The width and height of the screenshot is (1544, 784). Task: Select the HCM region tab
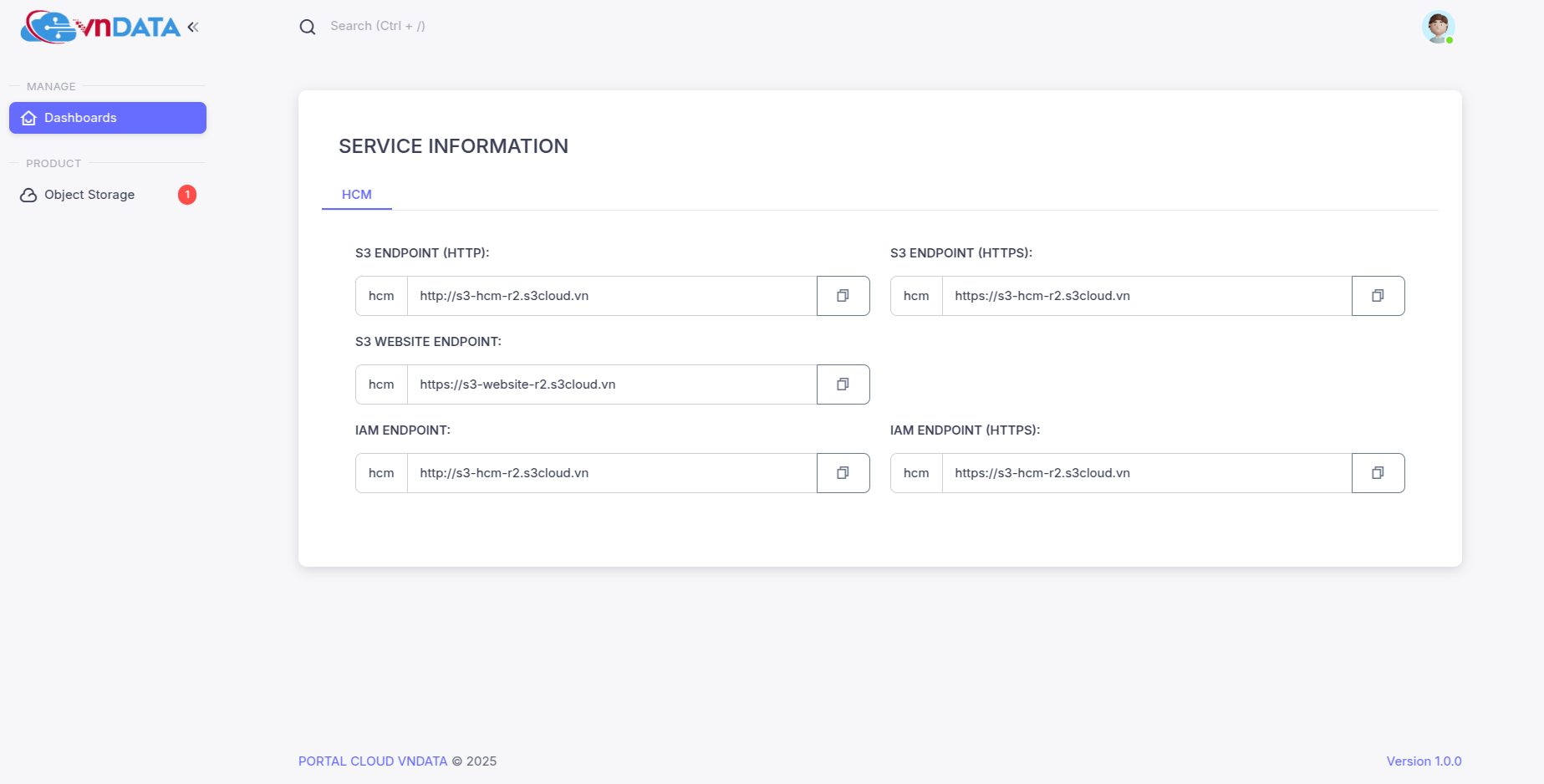pos(357,195)
